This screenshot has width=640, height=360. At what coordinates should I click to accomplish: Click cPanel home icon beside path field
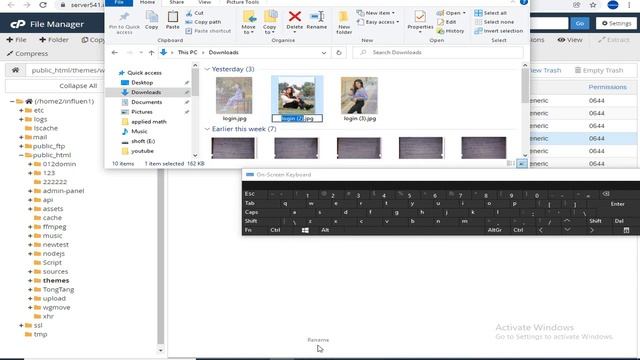tap(16, 70)
